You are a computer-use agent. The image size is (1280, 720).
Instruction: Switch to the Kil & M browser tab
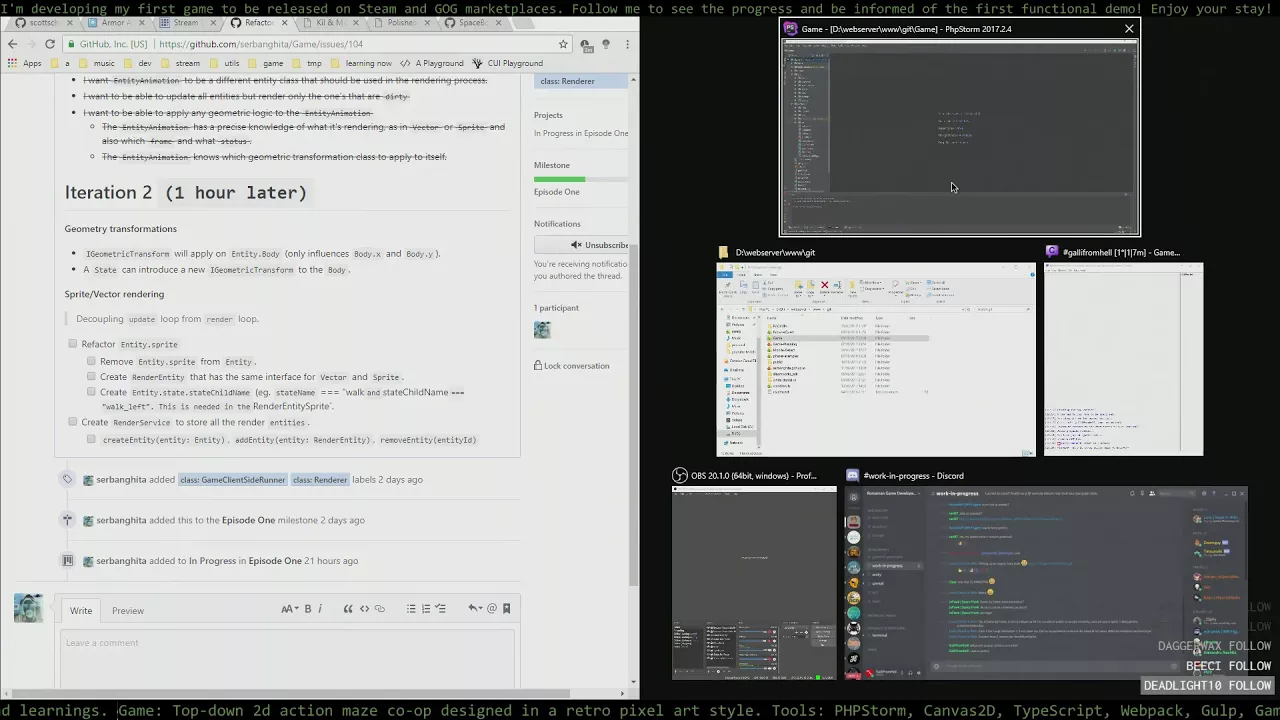(x=329, y=22)
